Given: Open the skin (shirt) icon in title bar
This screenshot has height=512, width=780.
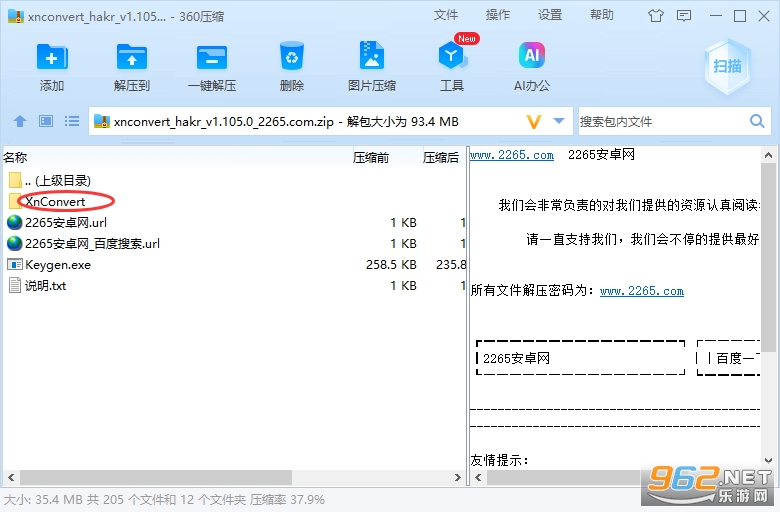Looking at the screenshot, I should pos(656,16).
